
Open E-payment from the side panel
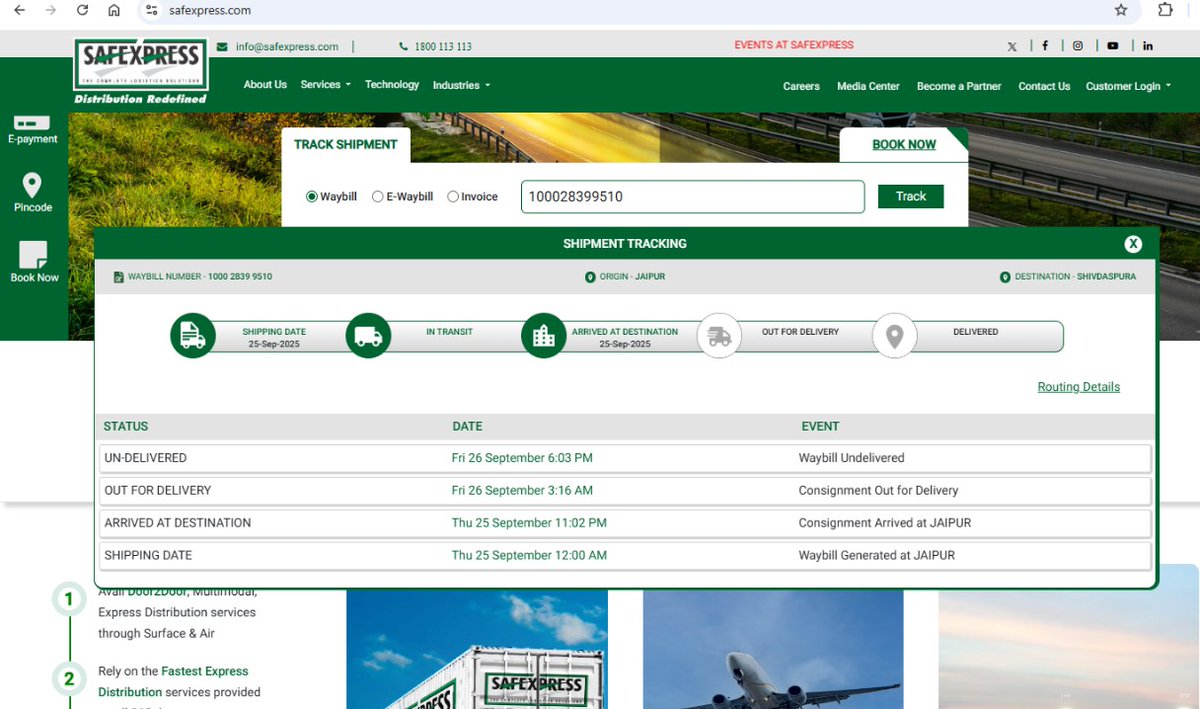[32, 129]
